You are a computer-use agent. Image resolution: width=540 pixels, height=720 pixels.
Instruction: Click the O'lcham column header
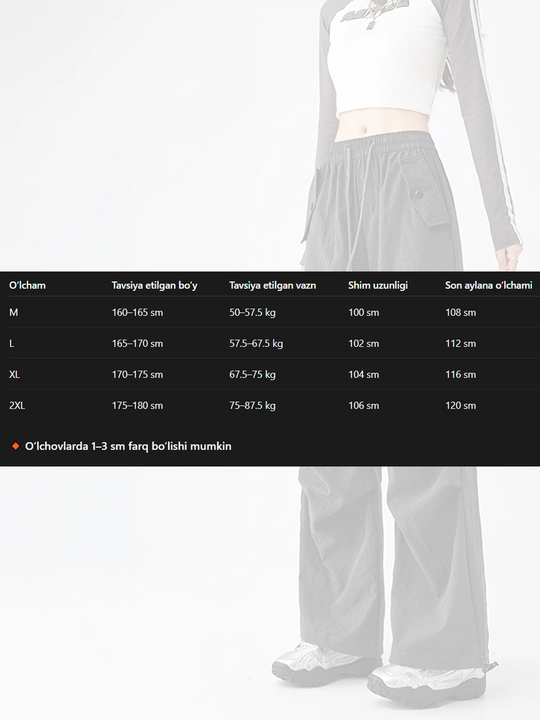(27, 285)
